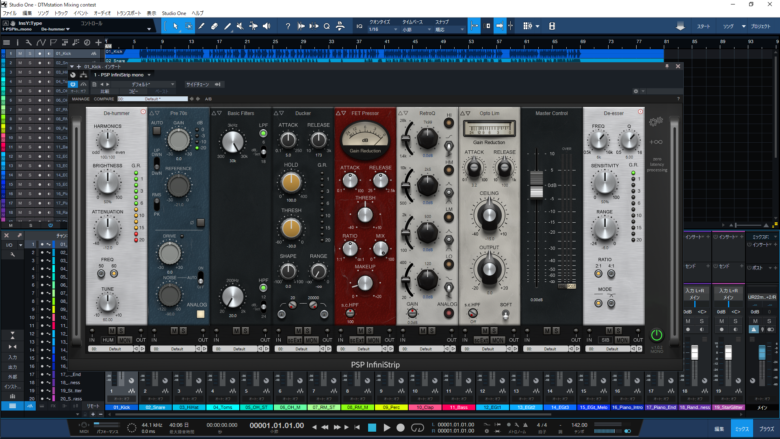Select the Listen speaker tool
The image size is (780, 439).
[266, 26]
